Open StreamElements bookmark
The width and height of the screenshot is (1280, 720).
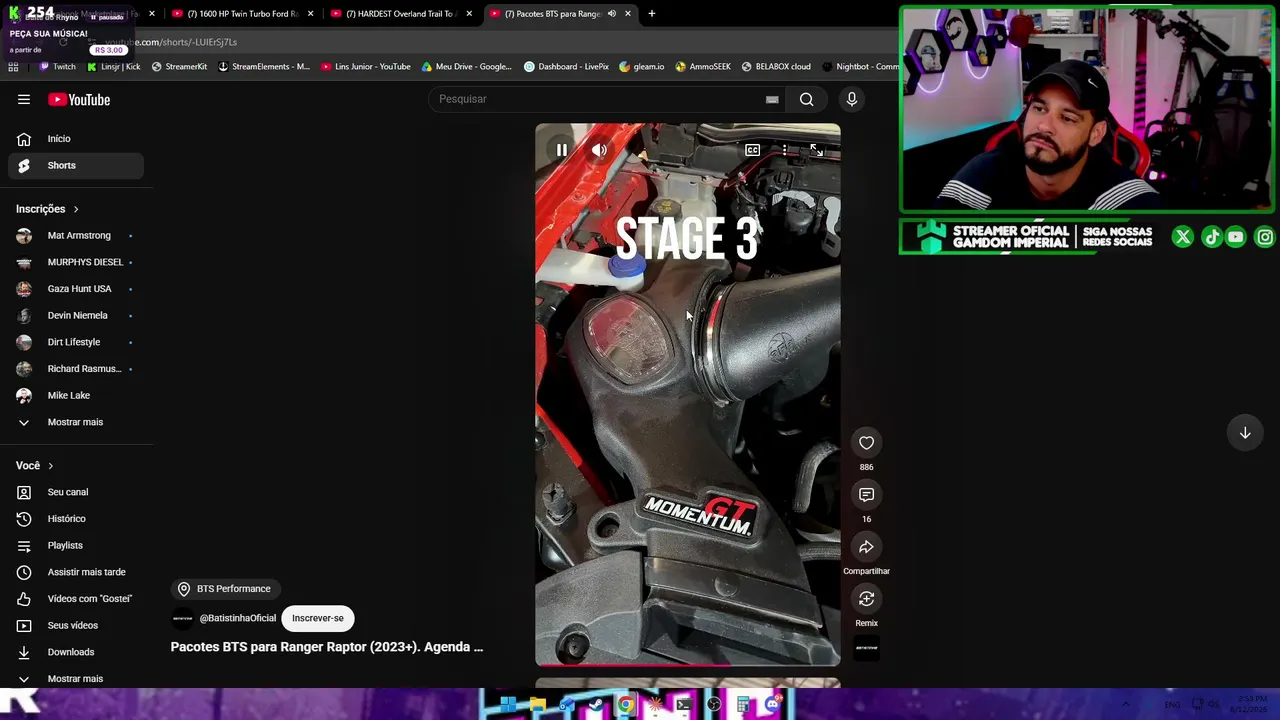(x=264, y=67)
